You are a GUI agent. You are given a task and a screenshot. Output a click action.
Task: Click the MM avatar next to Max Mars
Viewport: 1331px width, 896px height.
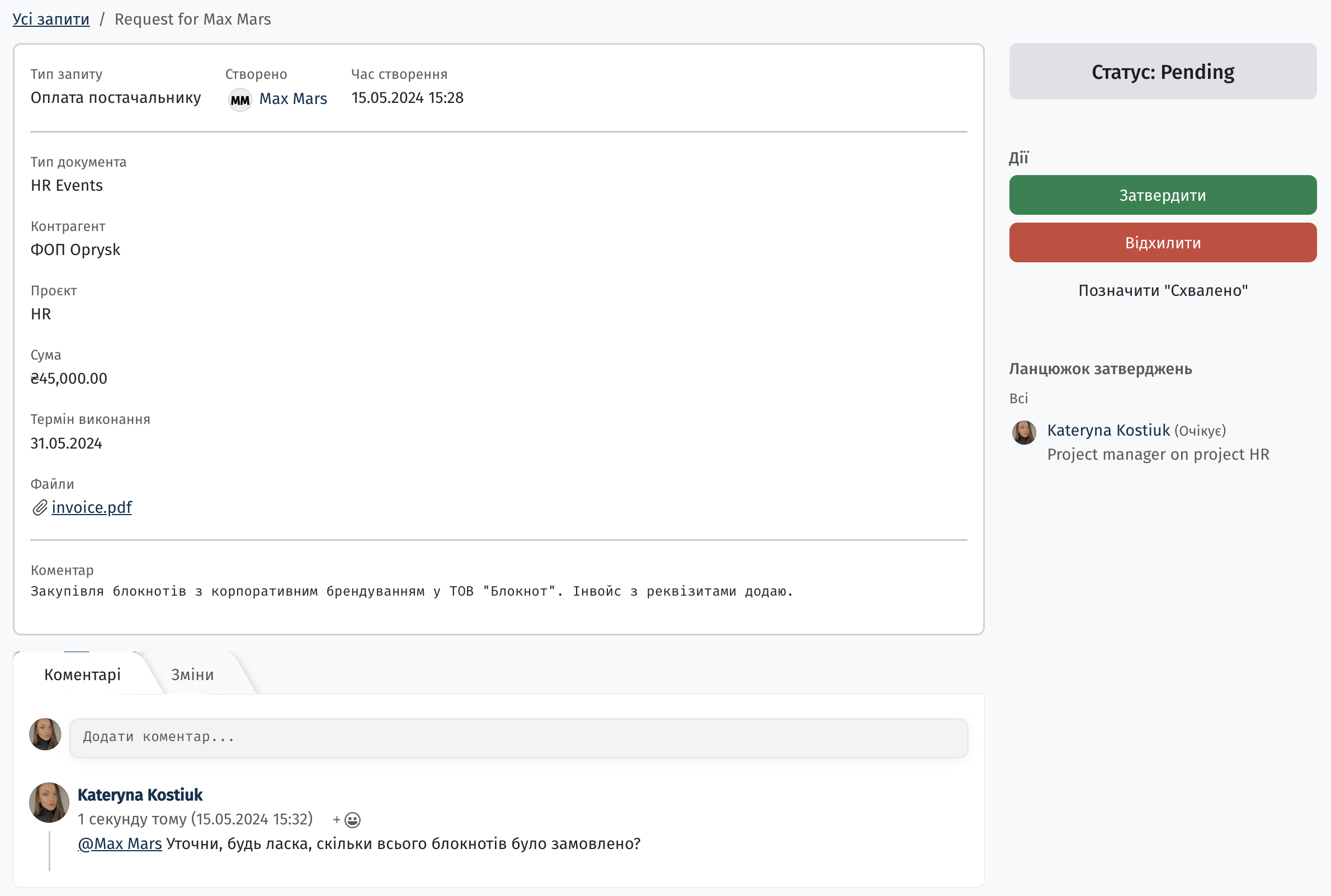pos(240,100)
